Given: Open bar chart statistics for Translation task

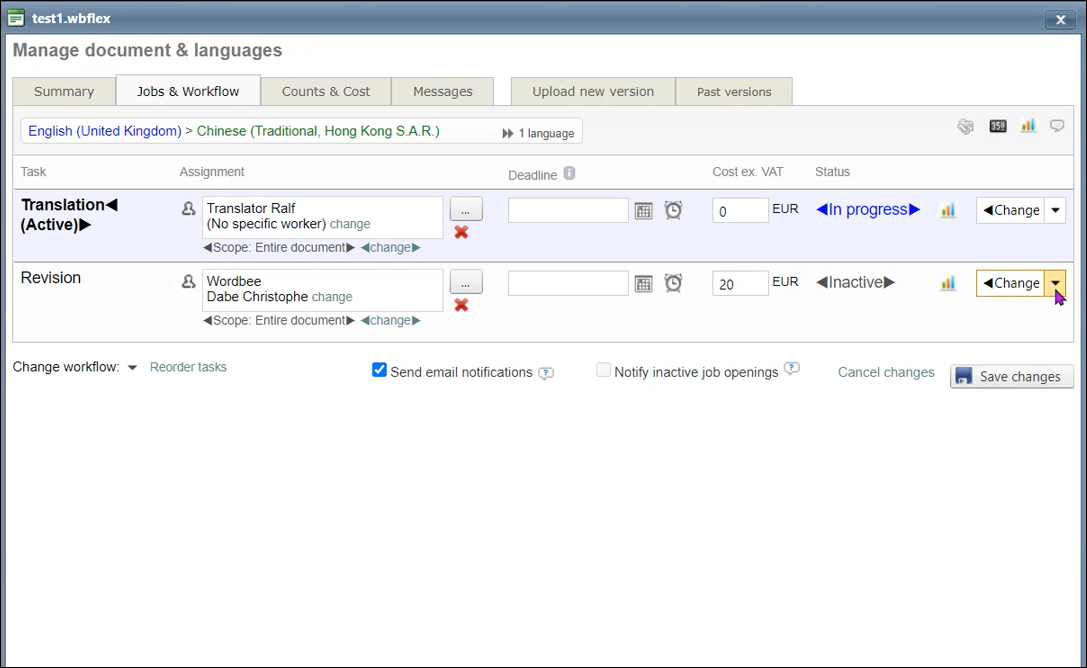Looking at the screenshot, I should pos(948,211).
